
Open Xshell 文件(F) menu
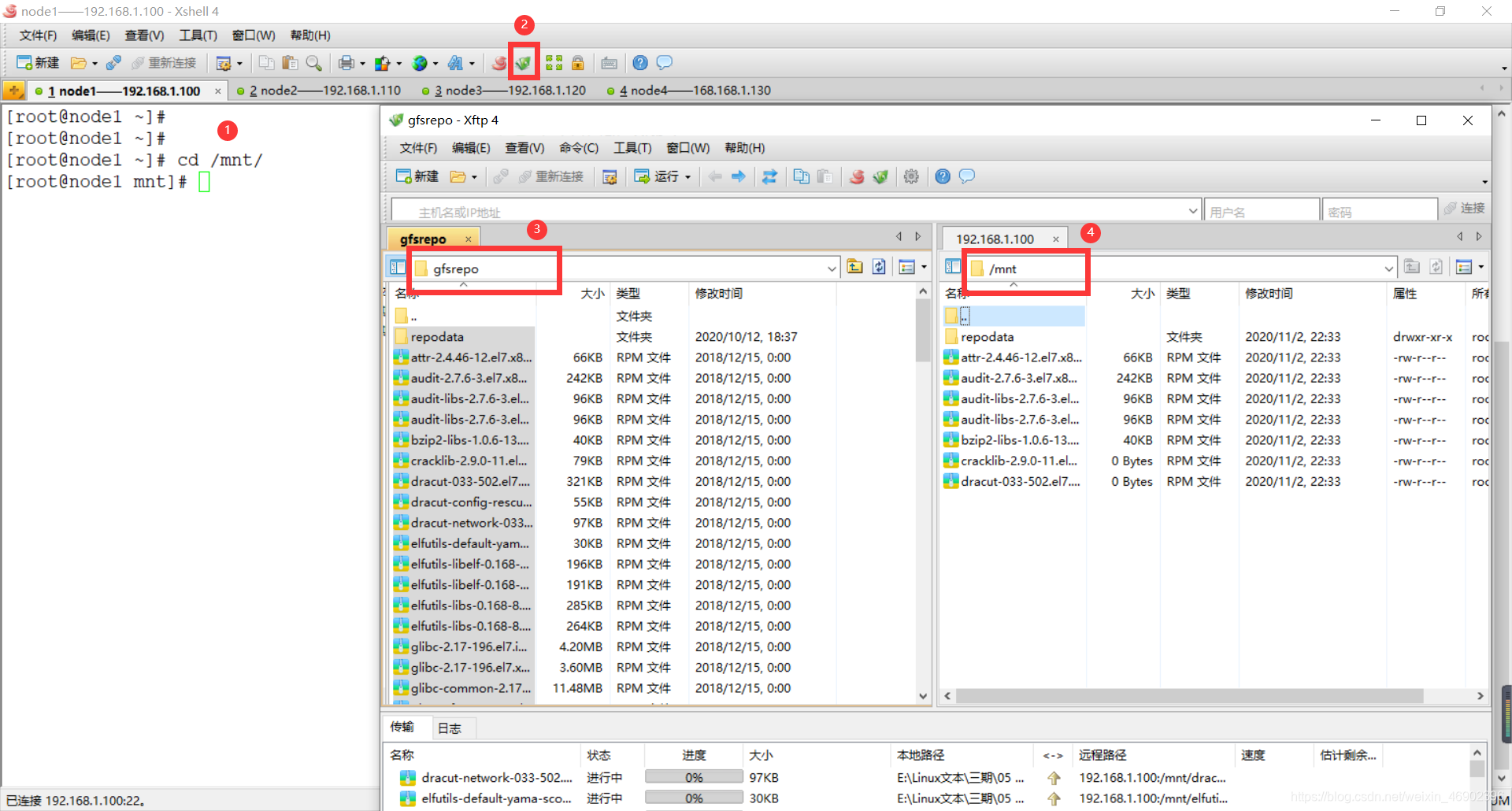38,35
